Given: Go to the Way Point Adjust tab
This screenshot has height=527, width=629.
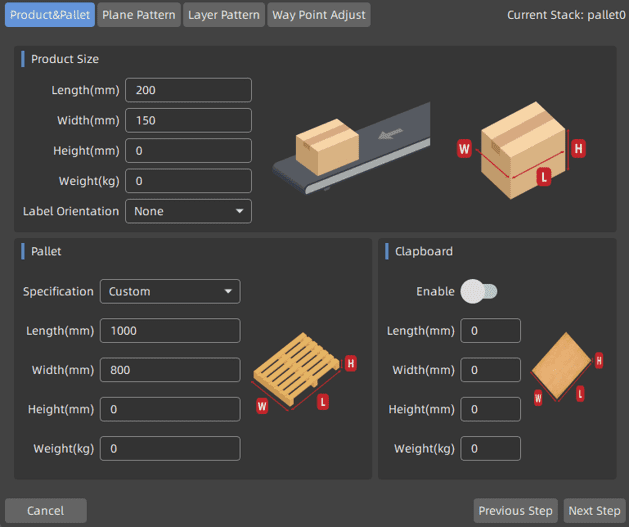Looking at the screenshot, I should coord(319,15).
